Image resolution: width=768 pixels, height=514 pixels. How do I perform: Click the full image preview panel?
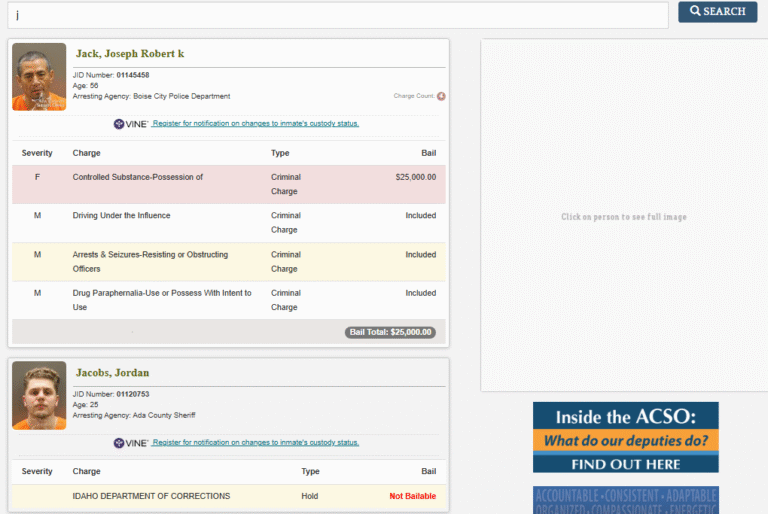pyautogui.click(x=624, y=216)
